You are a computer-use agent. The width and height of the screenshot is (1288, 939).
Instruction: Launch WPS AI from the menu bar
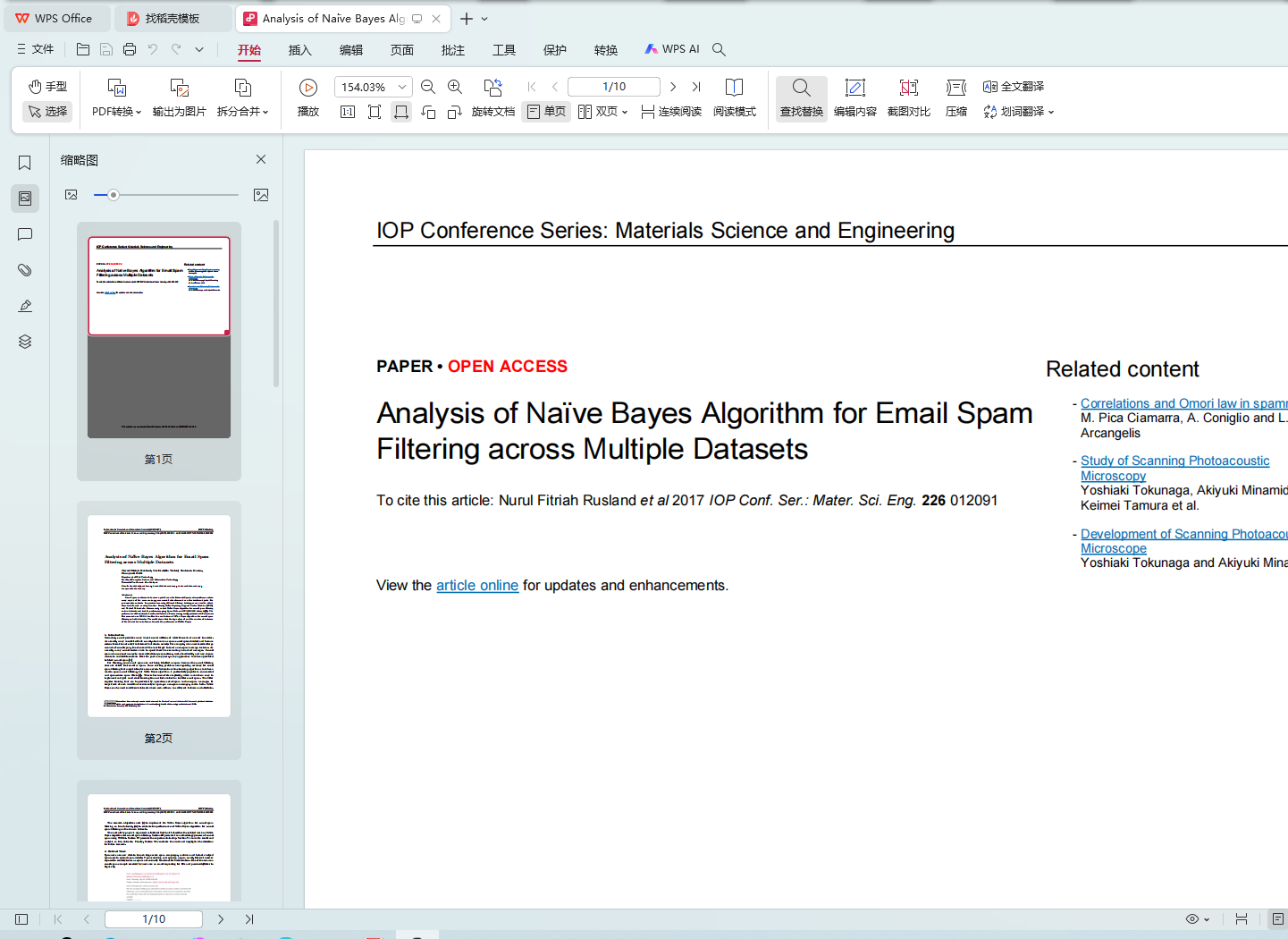point(672,49)
